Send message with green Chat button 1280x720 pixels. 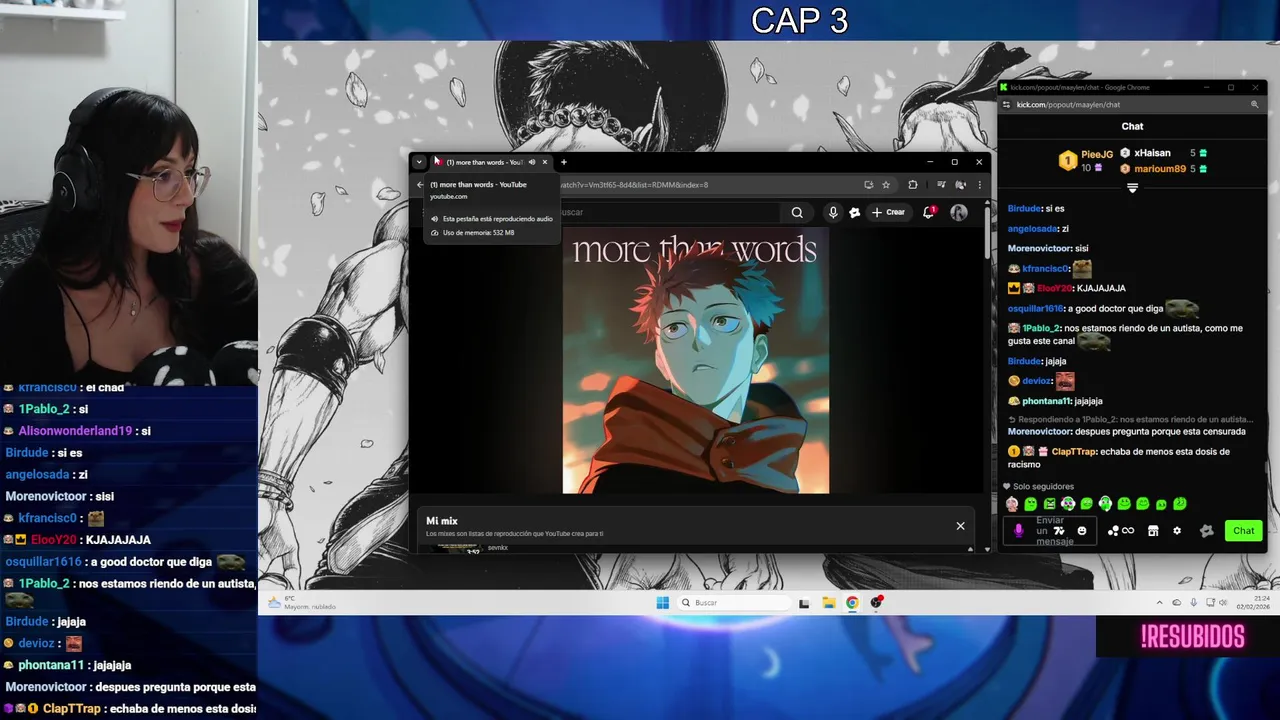tap(1243, 531)
